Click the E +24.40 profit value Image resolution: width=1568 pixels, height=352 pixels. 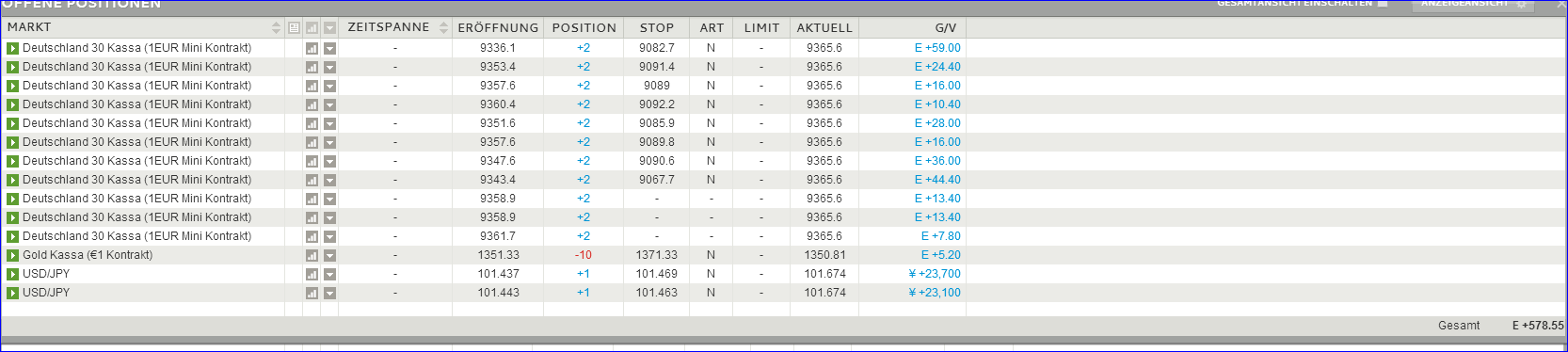(x=937, y=67)
